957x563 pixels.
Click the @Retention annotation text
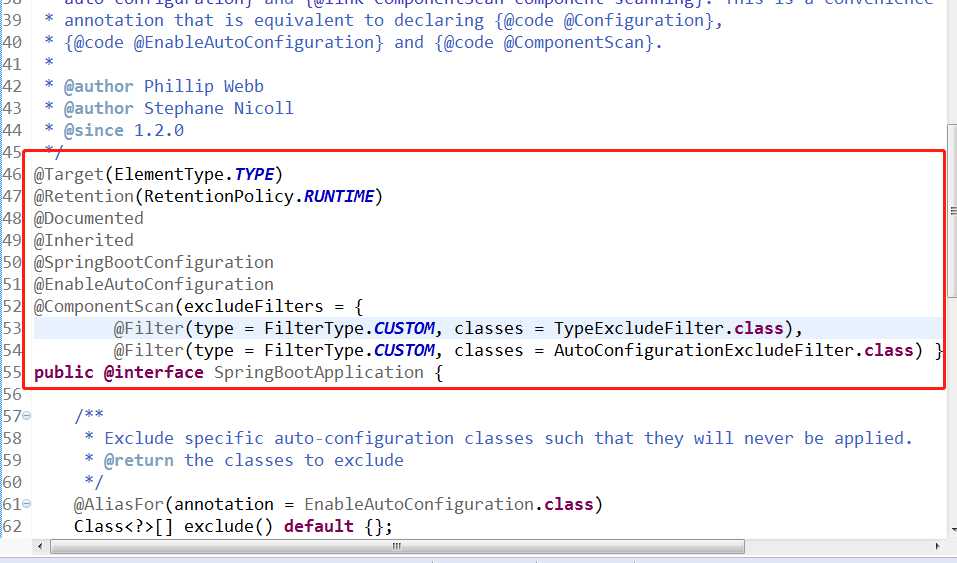pos(84,197)
